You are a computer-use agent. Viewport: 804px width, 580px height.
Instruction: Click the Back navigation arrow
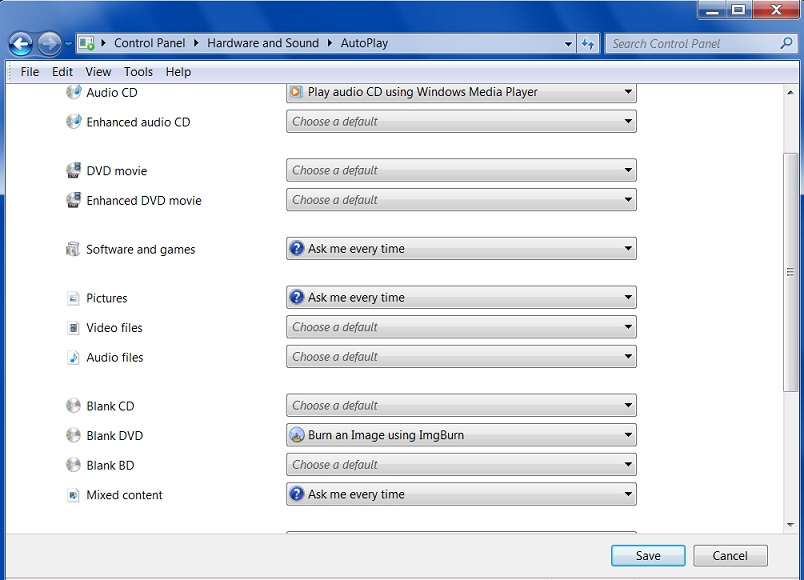(21, 44)
